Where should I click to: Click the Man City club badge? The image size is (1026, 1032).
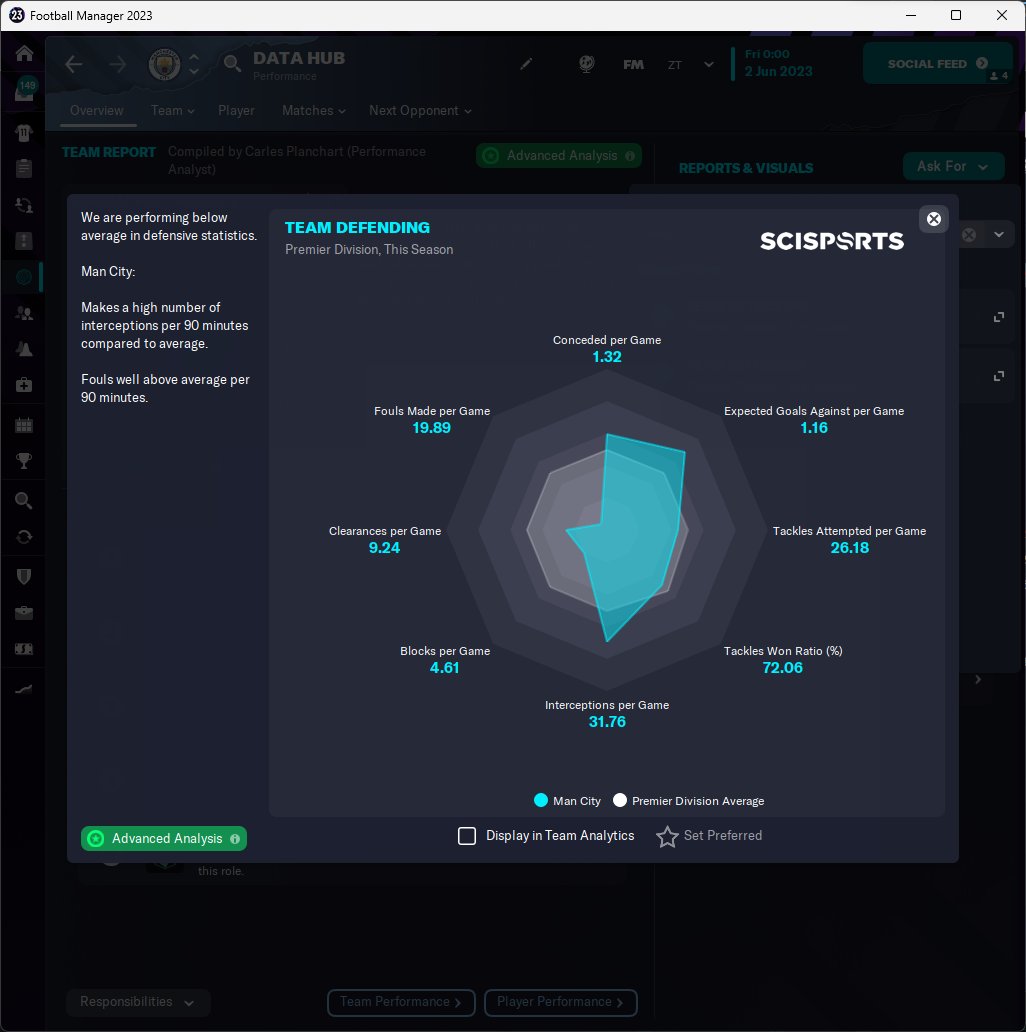click(x=164, y=64)
